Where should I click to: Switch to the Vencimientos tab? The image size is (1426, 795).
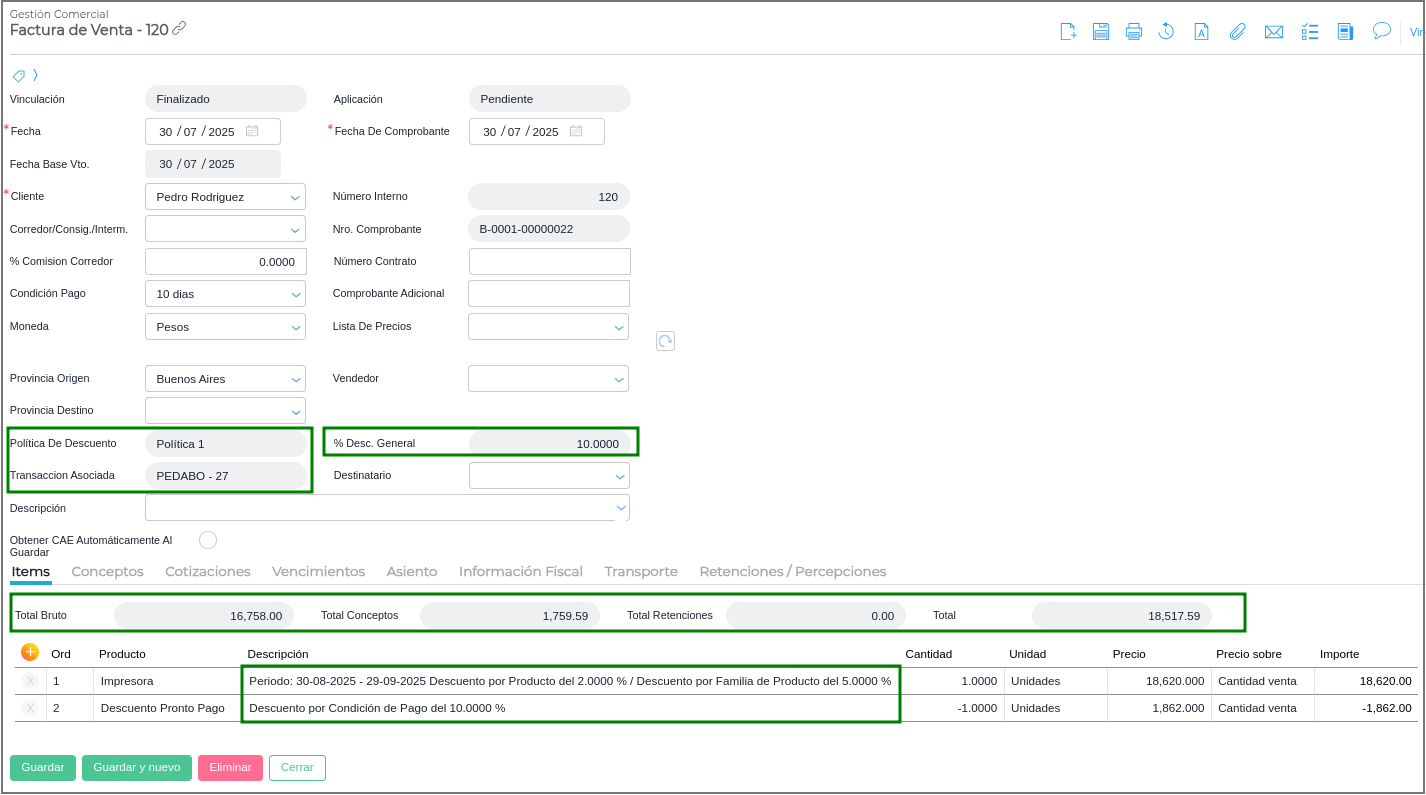[318, 572]
